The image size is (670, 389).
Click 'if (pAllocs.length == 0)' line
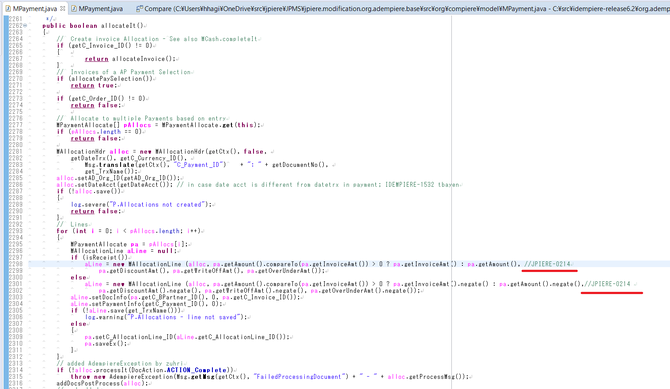tap(99, 132)
